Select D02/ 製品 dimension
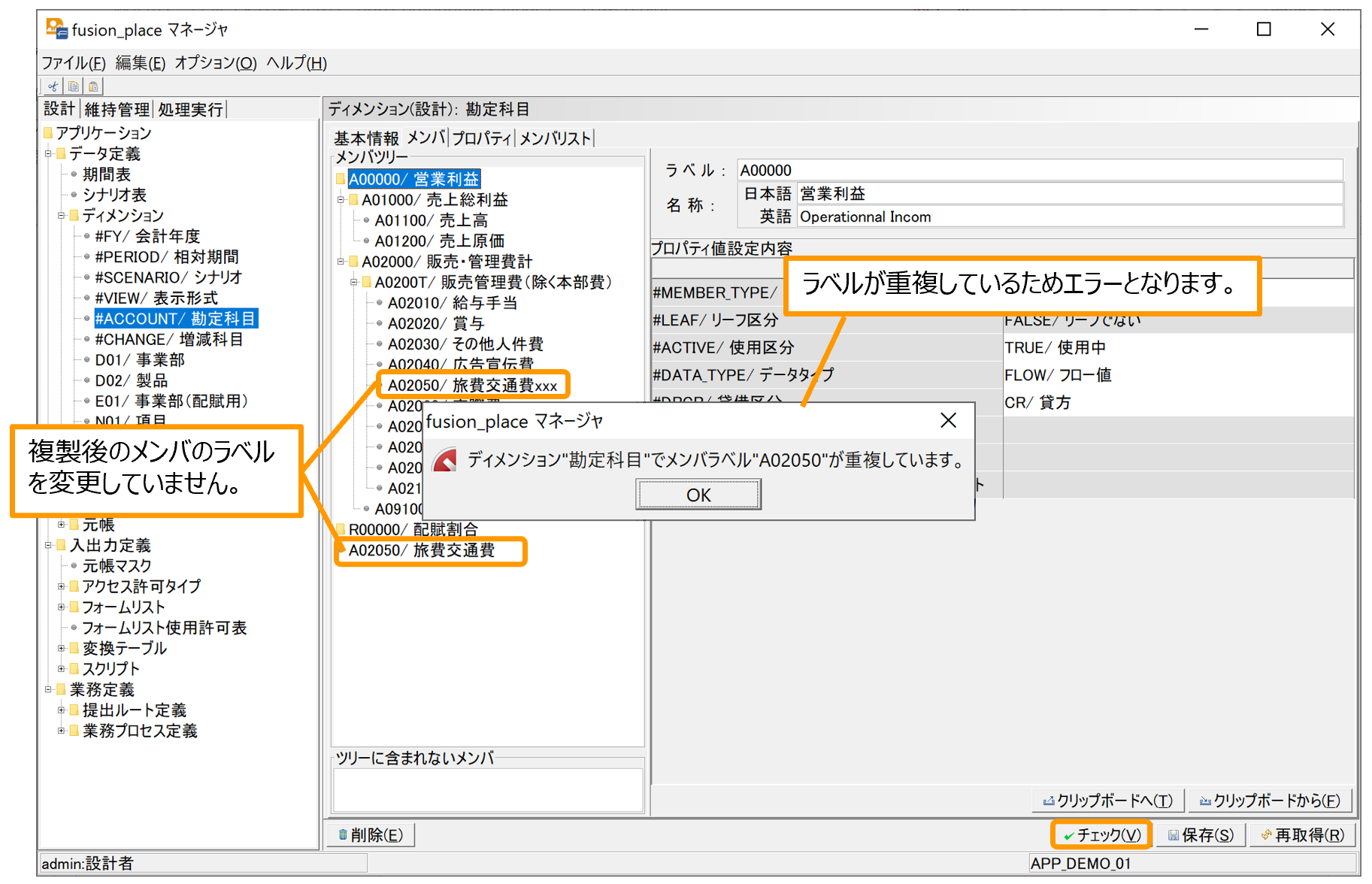Screen dimensions: 1372x884 [131, 381]
